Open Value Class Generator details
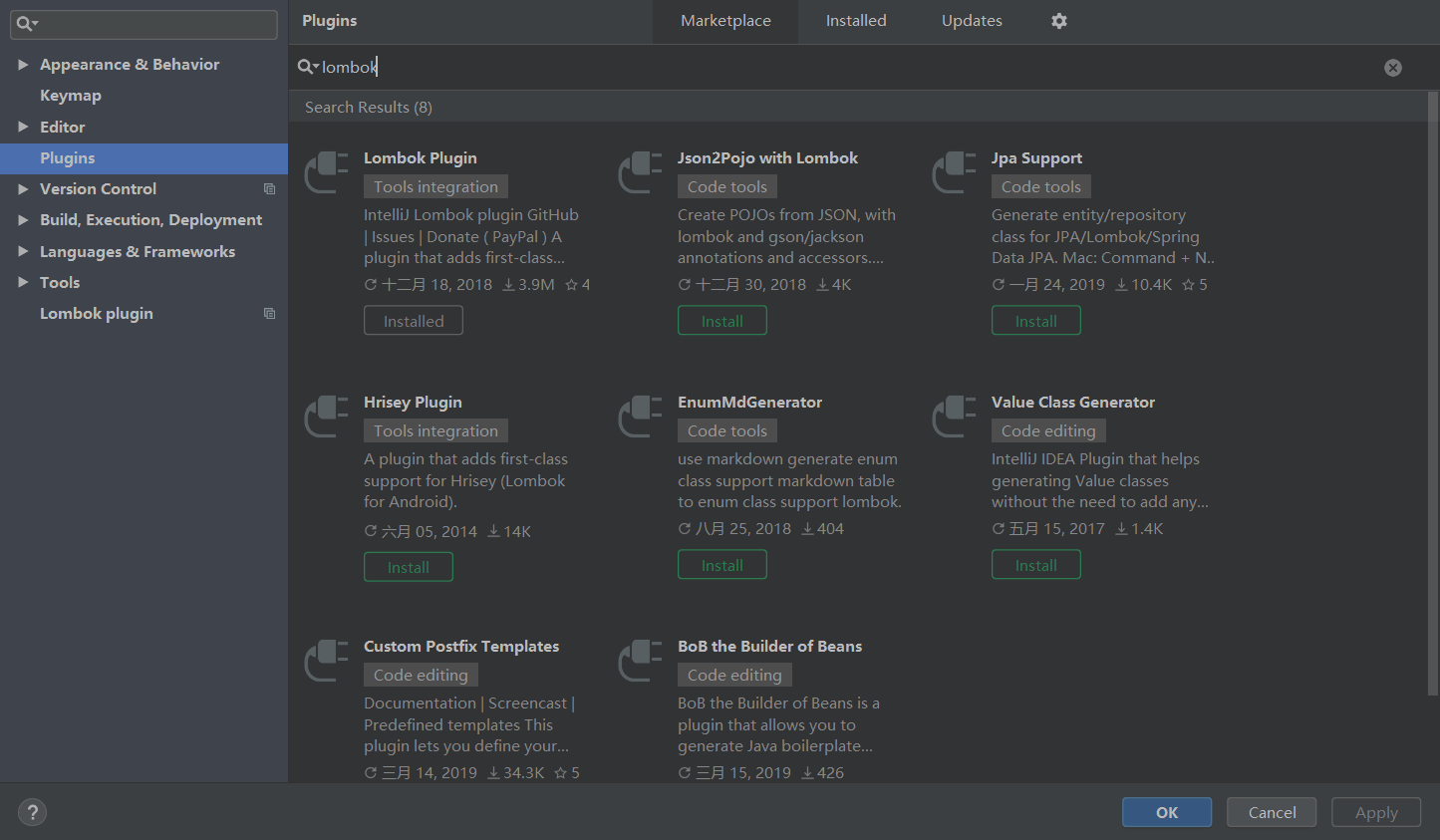Screen dimensions: 1440x840 [1073, 403]
